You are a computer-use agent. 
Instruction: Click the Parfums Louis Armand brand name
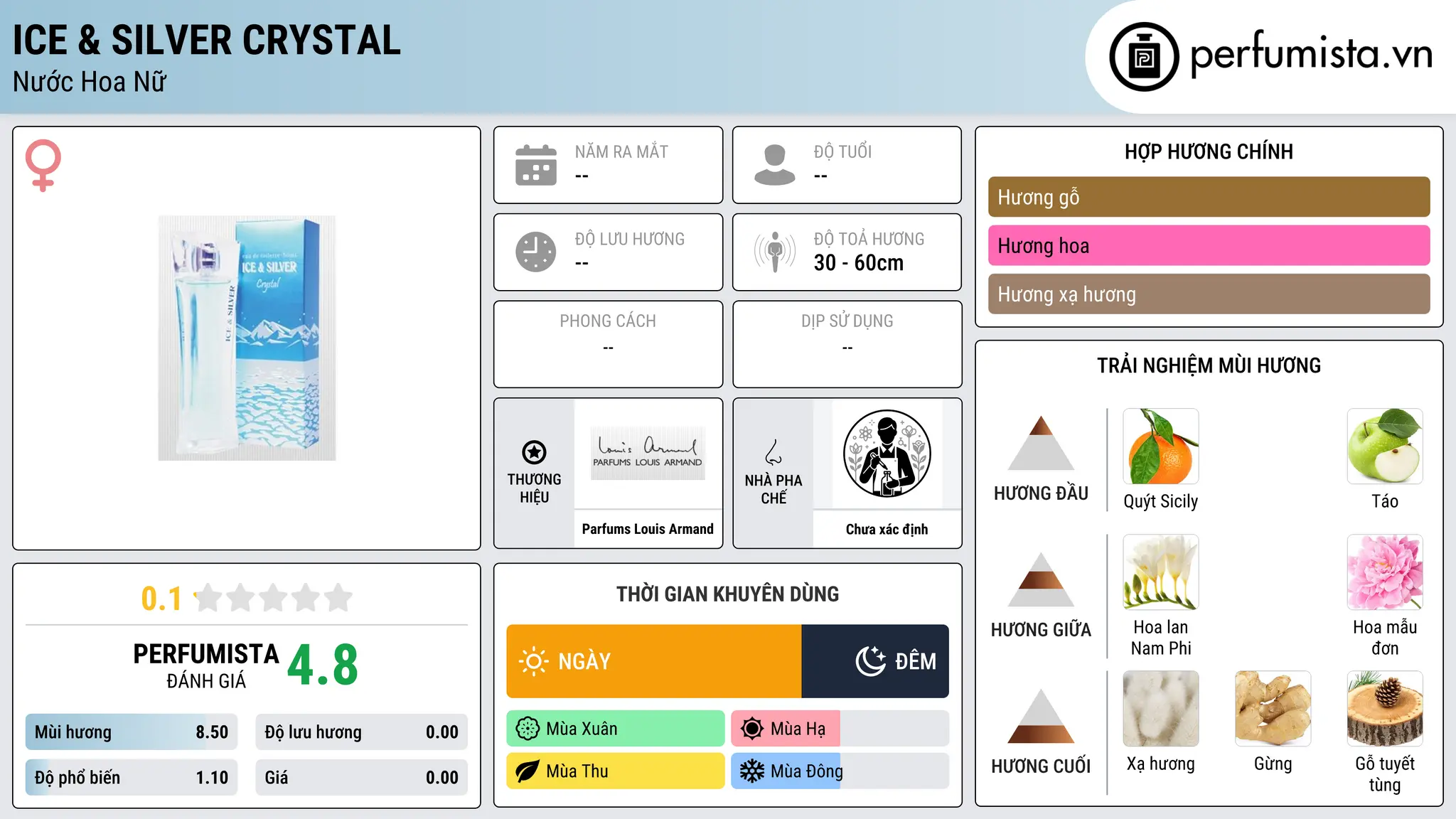coord(648,529)
